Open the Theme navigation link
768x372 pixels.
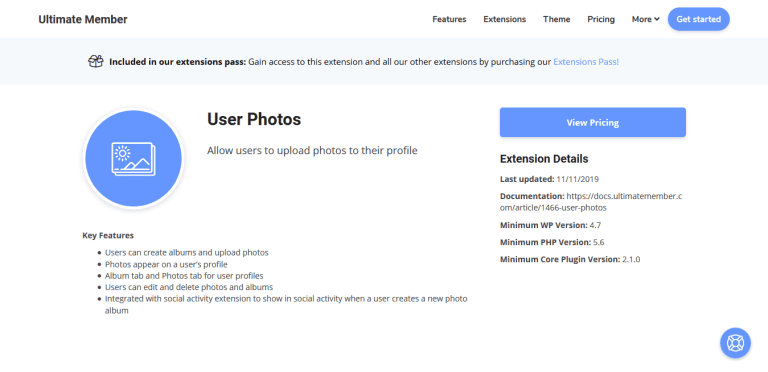coord(556,19)
